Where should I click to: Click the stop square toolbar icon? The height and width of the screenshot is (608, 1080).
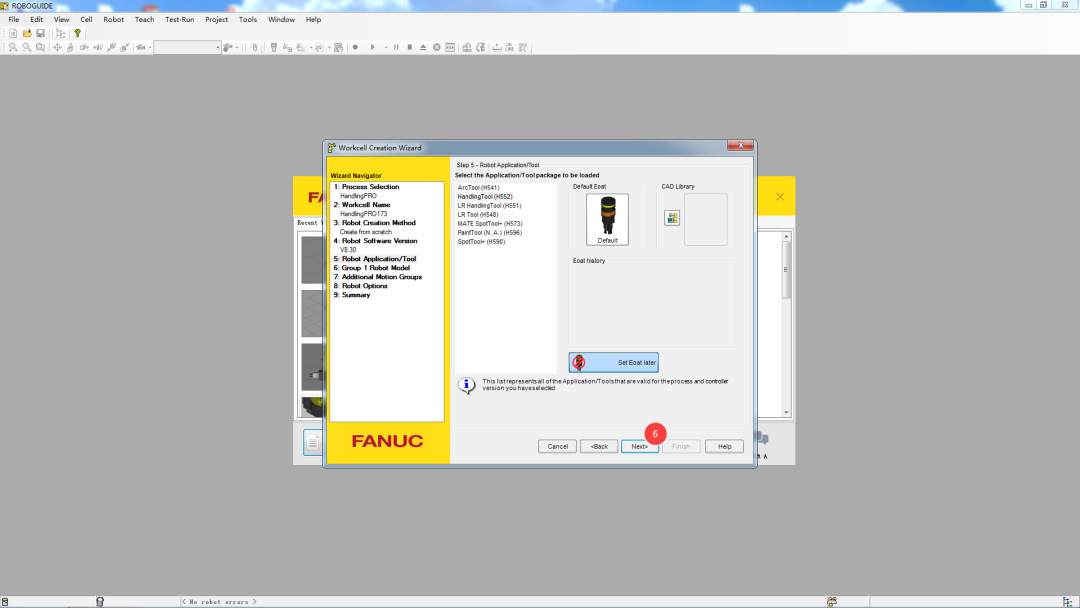[x=410, y=48]
